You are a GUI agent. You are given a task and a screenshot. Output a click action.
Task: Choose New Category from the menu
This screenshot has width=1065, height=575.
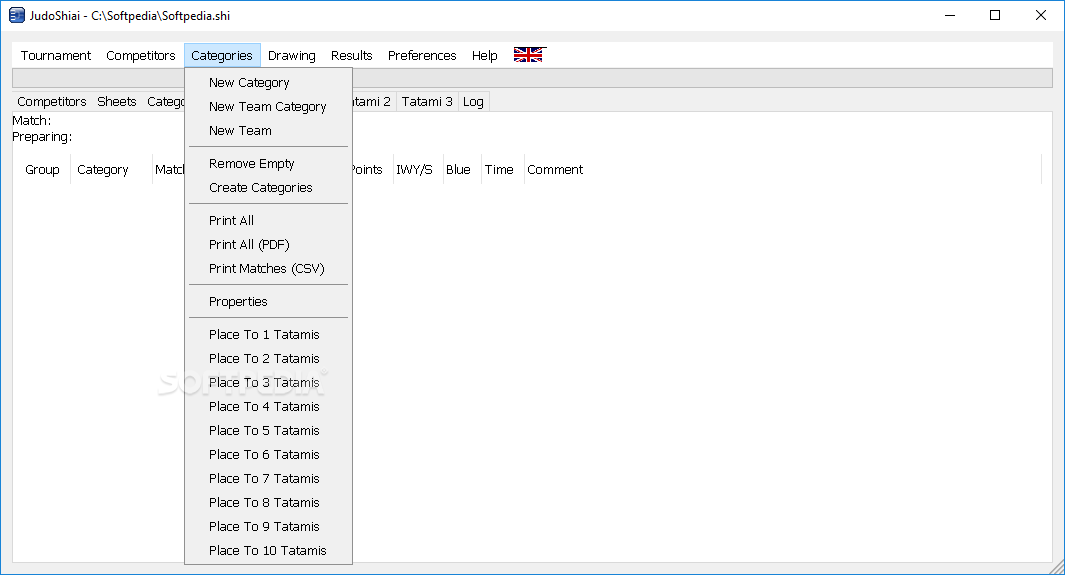tap(268, 83)
